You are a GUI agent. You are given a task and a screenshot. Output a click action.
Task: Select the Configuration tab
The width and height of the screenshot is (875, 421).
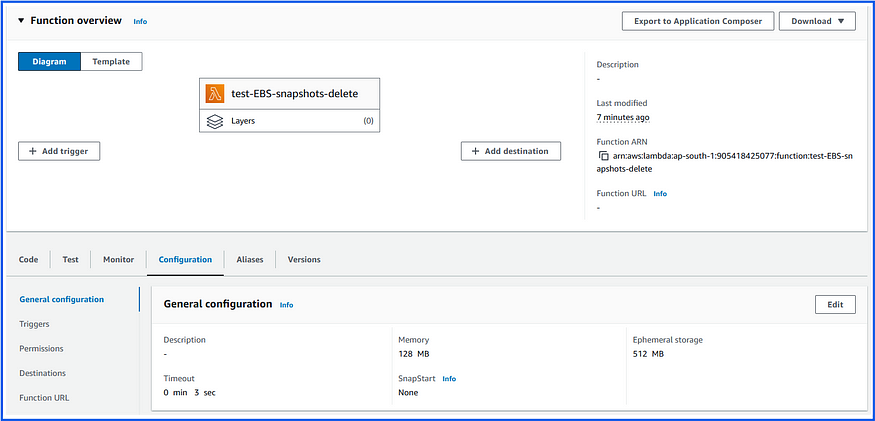click(185, 260)
